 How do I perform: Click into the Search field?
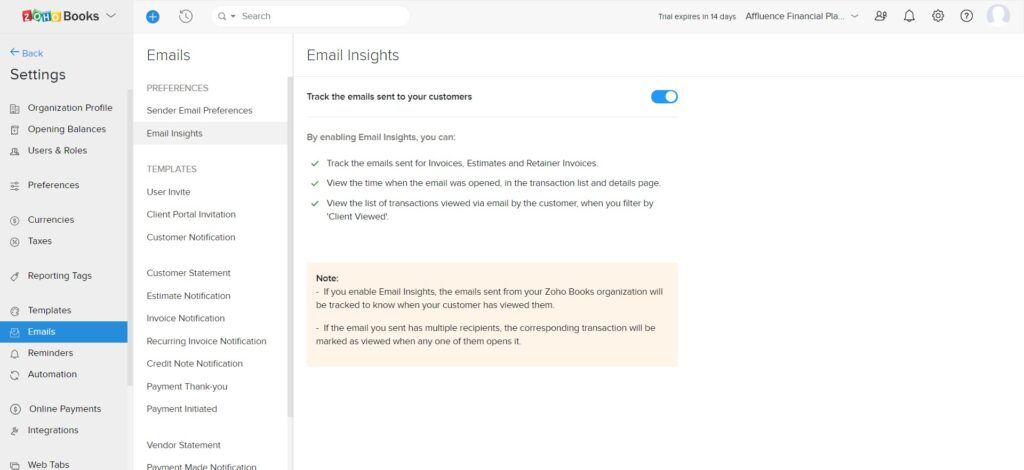pyautogui.click(x=320, y=16)
